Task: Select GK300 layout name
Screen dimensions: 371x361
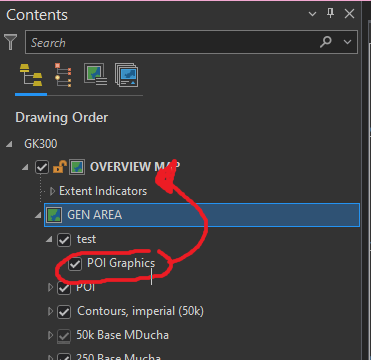Action: point(41,144)
